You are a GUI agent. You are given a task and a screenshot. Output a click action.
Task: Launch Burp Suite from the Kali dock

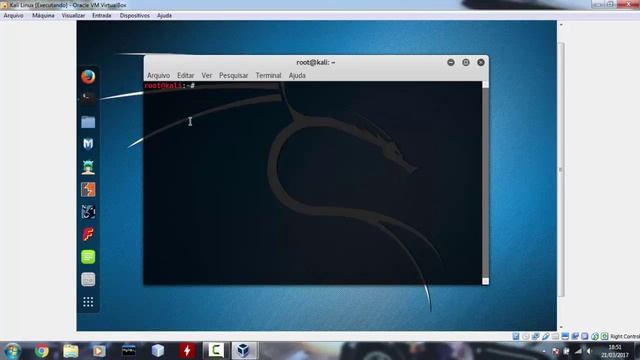coord(88,189)
